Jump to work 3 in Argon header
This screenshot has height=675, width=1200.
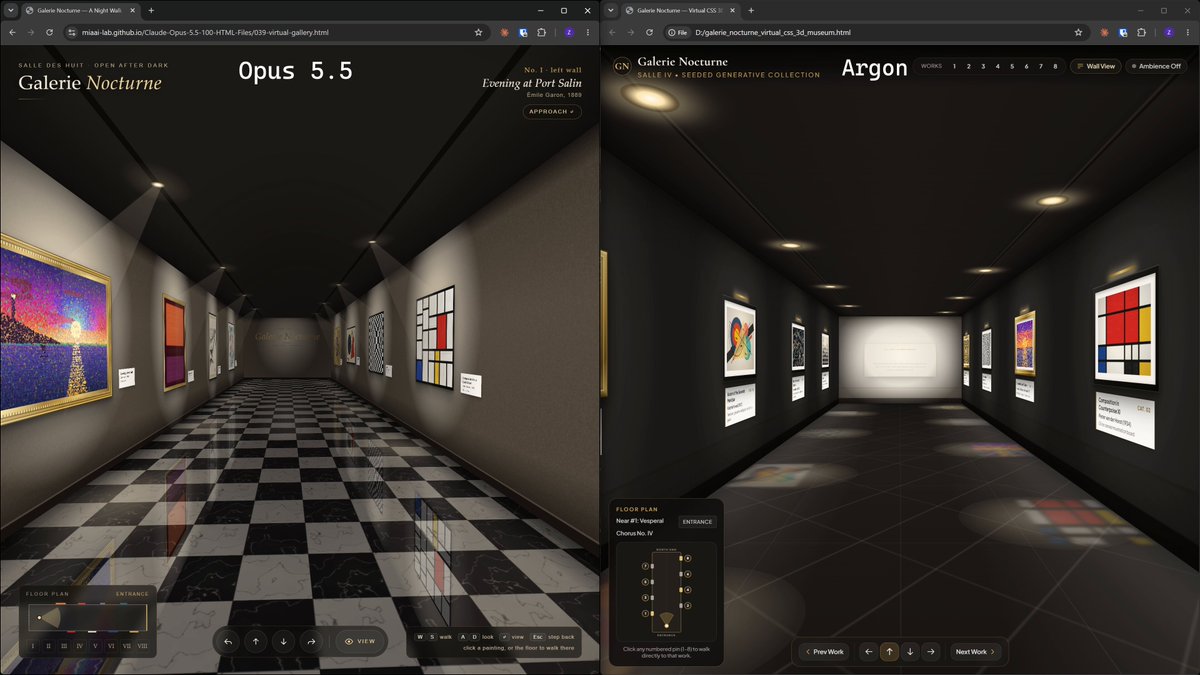point(983,66)
